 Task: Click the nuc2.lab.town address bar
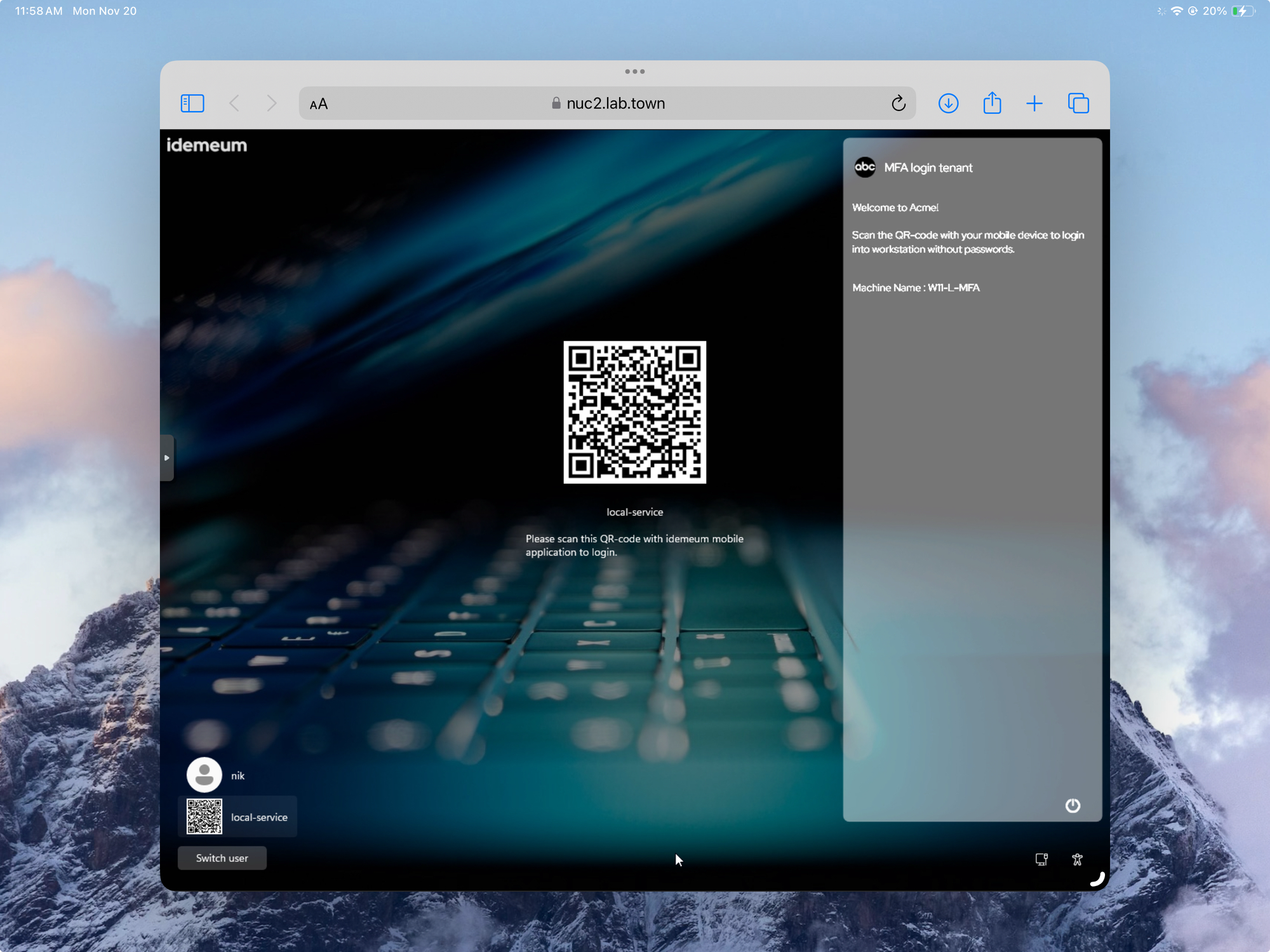pos(607,103)
